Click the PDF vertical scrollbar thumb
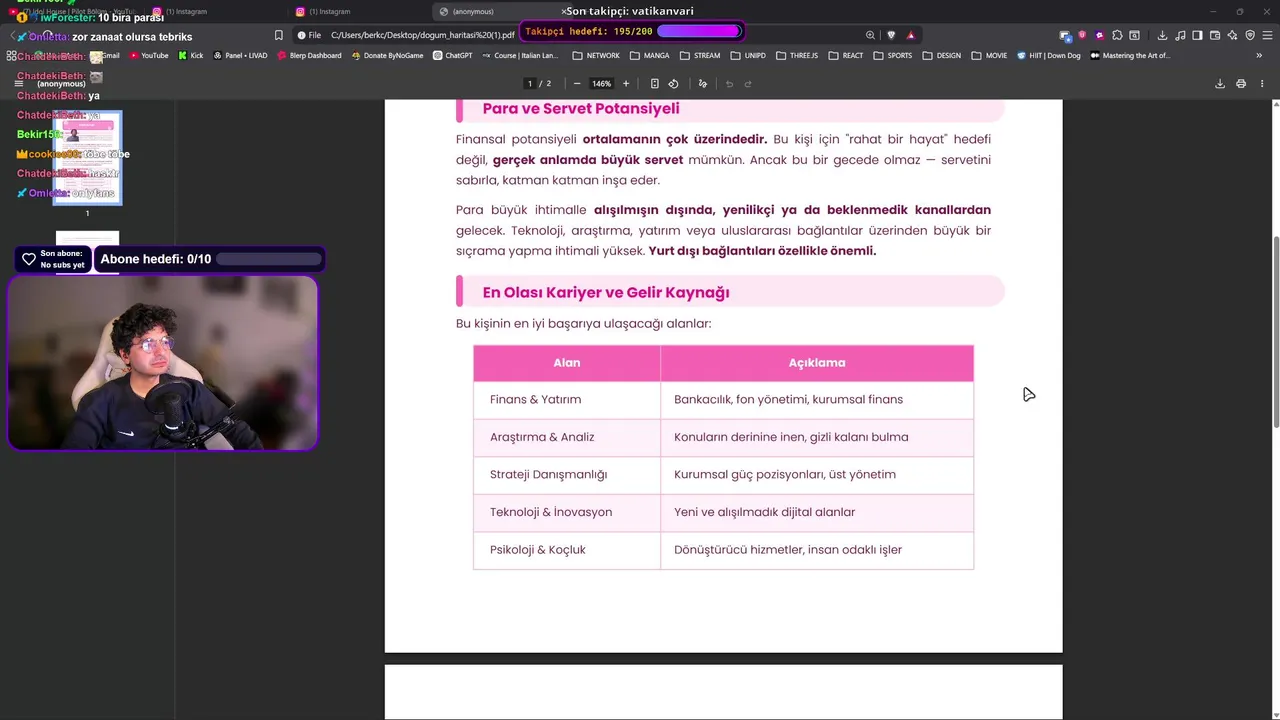The height and width of the screenshot is (720, 1280). click(1276, 333)
